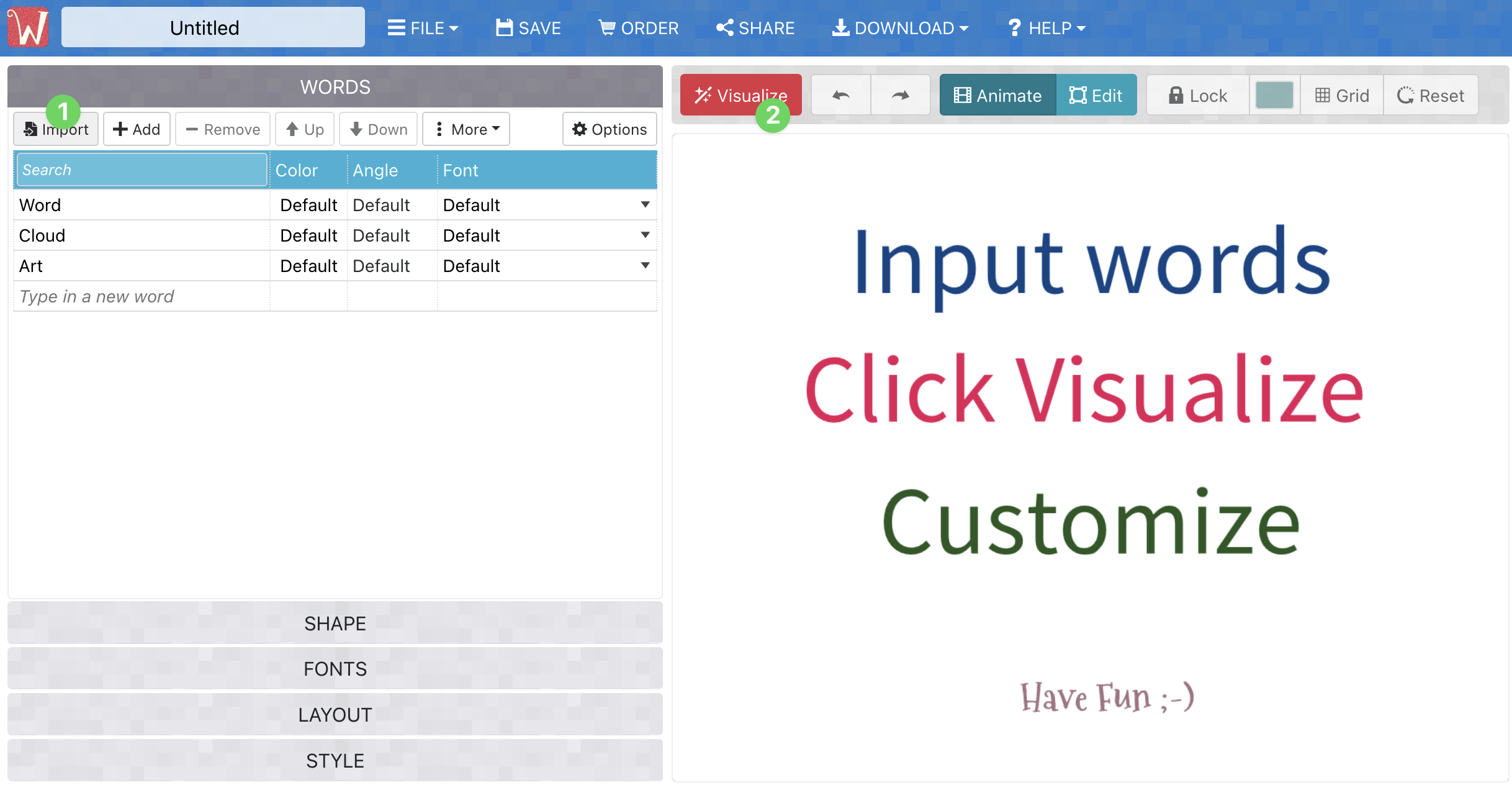Click the WordArt logo icon

(28, 27)
